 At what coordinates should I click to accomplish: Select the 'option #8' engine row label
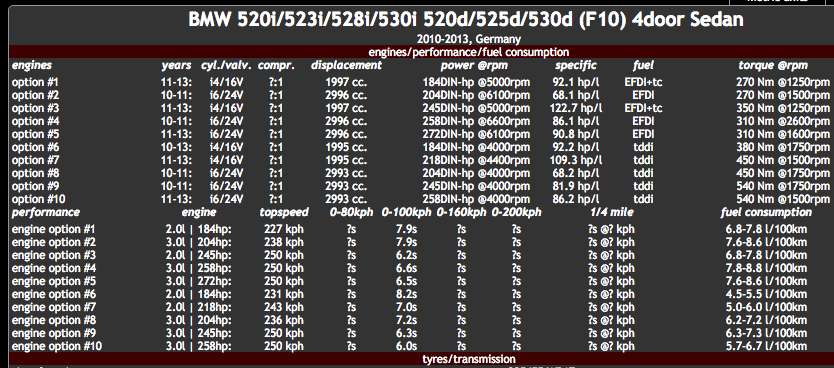35,173
